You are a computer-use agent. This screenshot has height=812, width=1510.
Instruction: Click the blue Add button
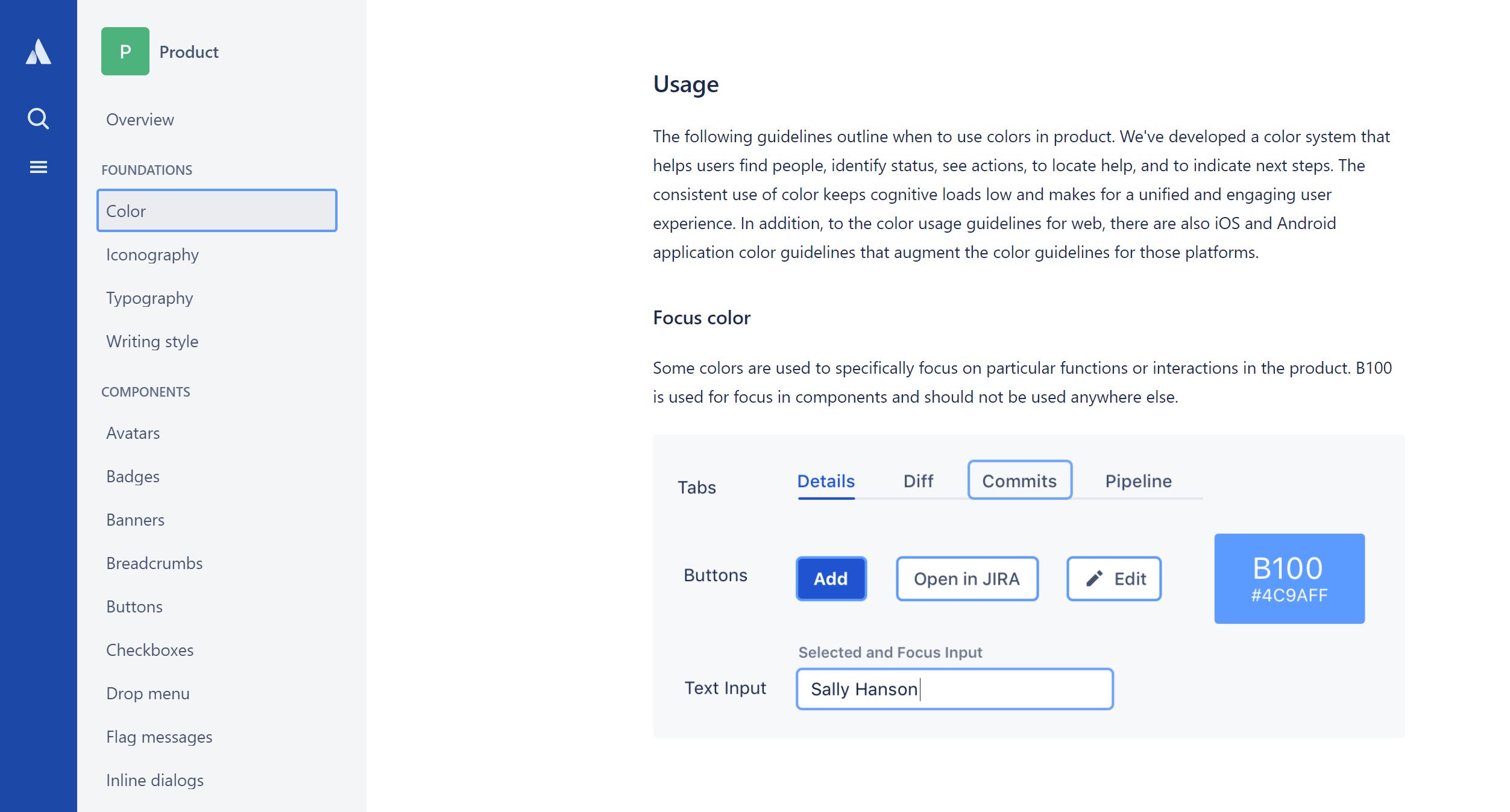tap(831, 579)
